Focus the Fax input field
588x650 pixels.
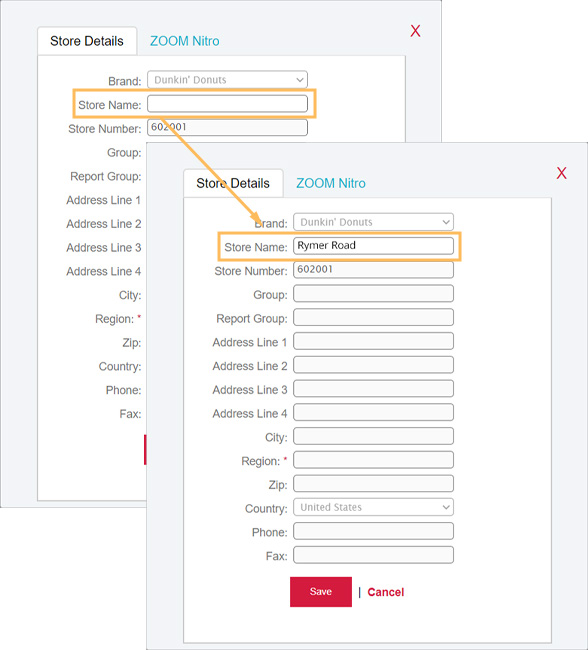[x=373, y=555]
